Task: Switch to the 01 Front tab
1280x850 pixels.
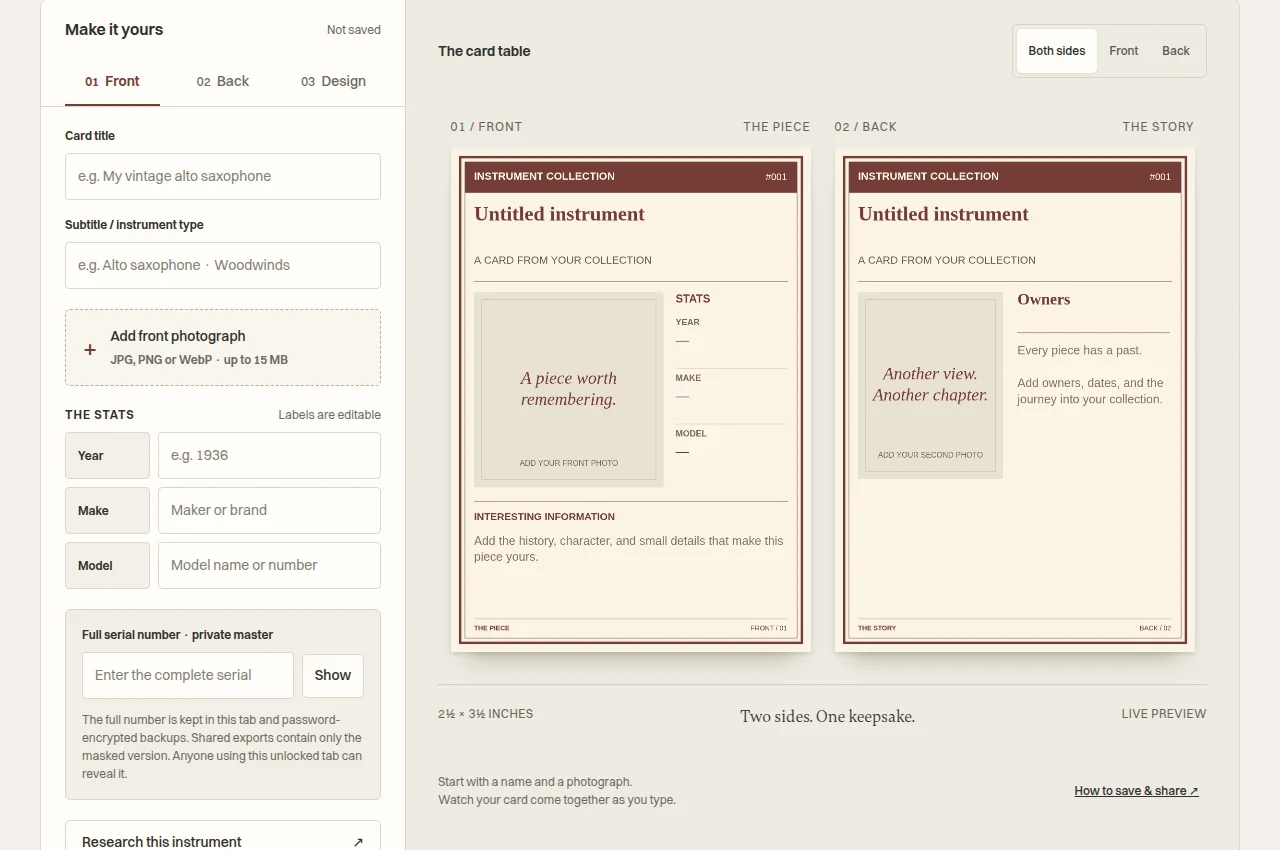Action: pos(112,81)
